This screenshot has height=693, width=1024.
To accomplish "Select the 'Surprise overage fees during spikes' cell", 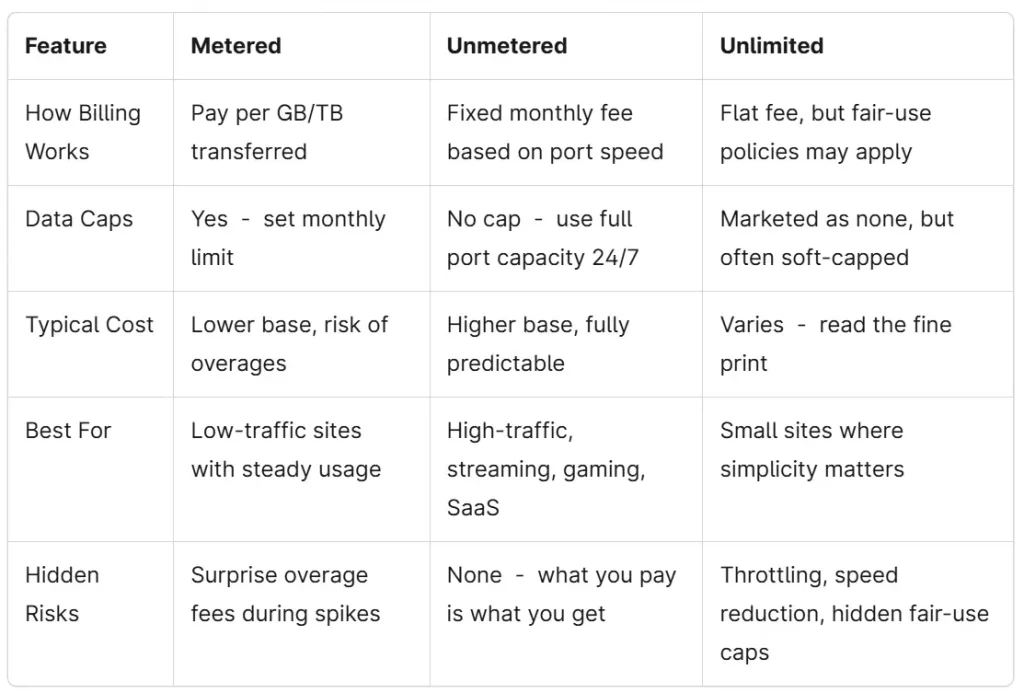I will tap(285, 594).
